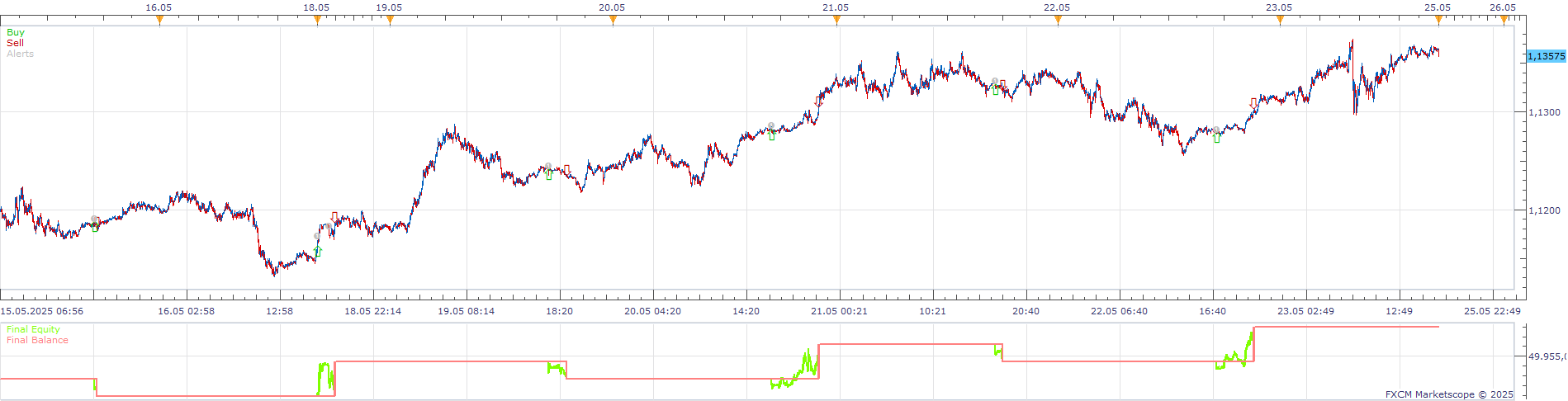Select the Final Equity legend label
Viewport: 1568px width, 401px height.
pos(33,329)
